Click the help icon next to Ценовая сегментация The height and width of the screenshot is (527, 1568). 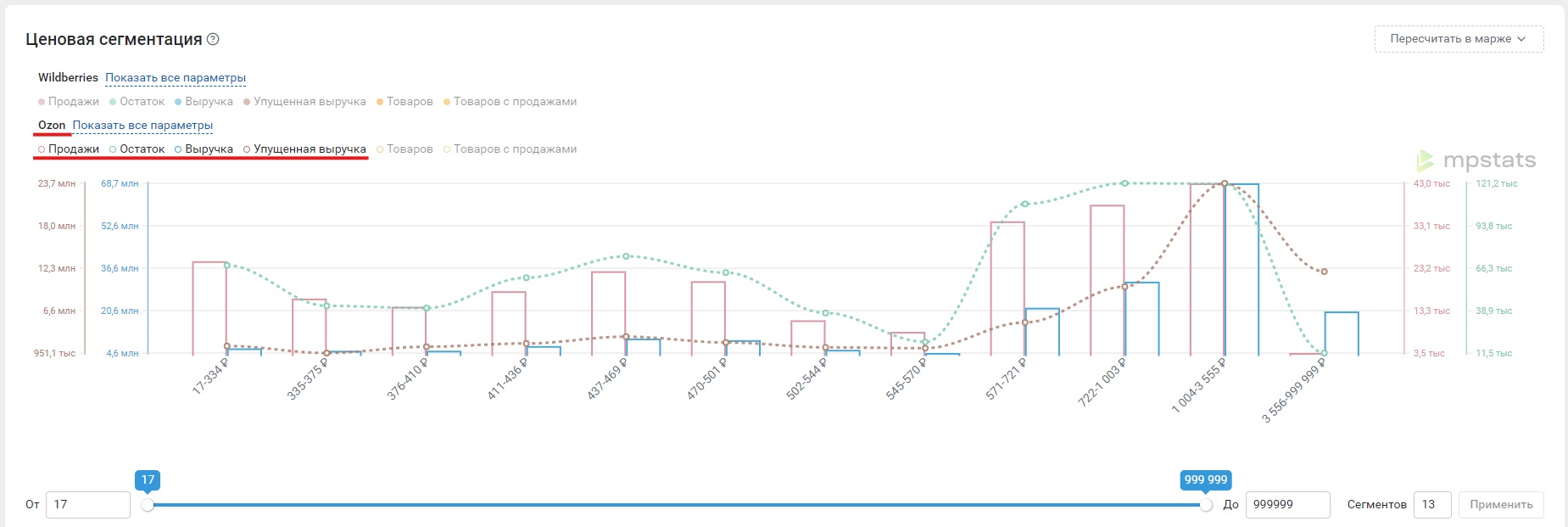(x=213, y=39)
